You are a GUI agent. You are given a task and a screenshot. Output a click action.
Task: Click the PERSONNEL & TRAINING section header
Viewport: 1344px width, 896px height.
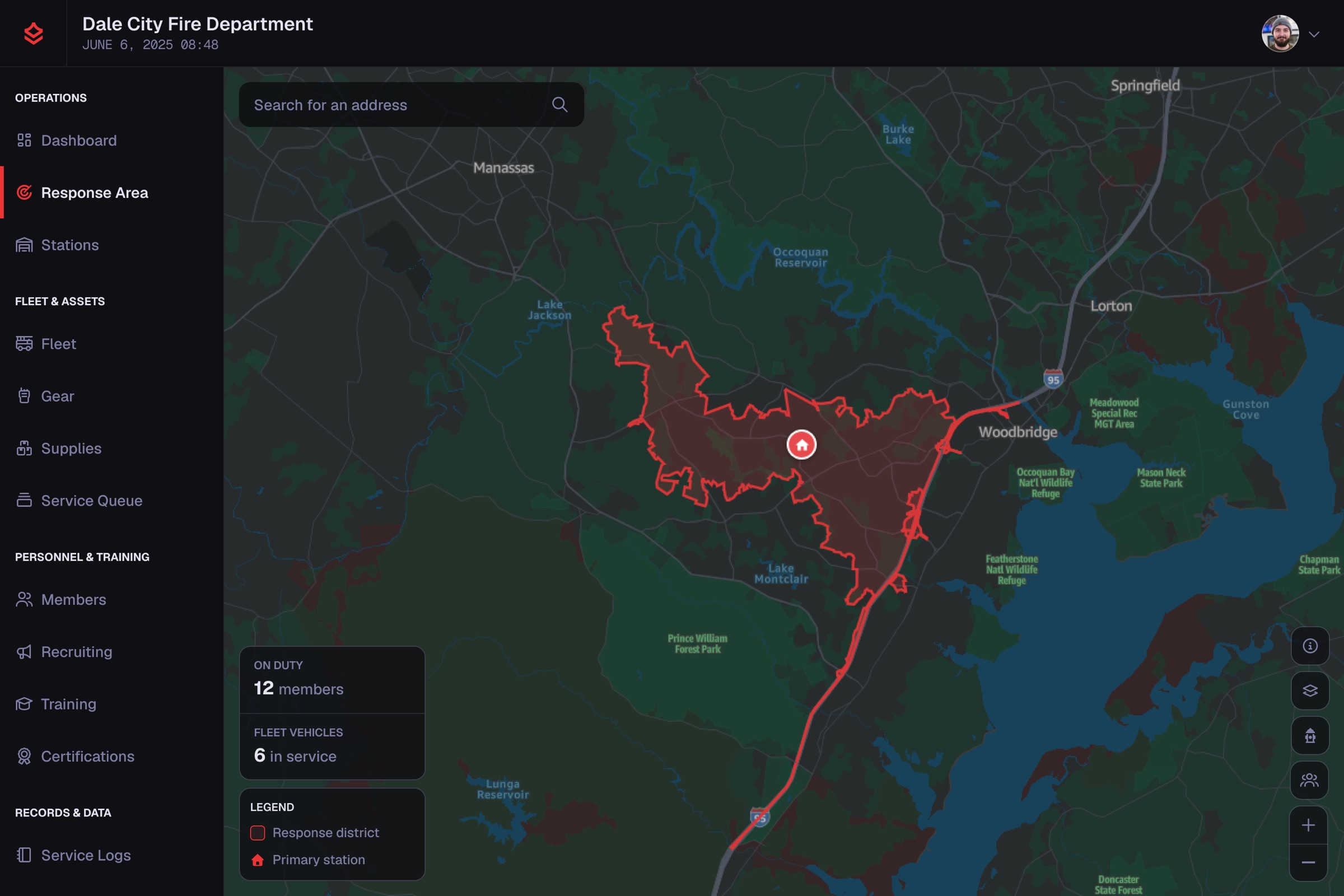(x=82, y=557)
